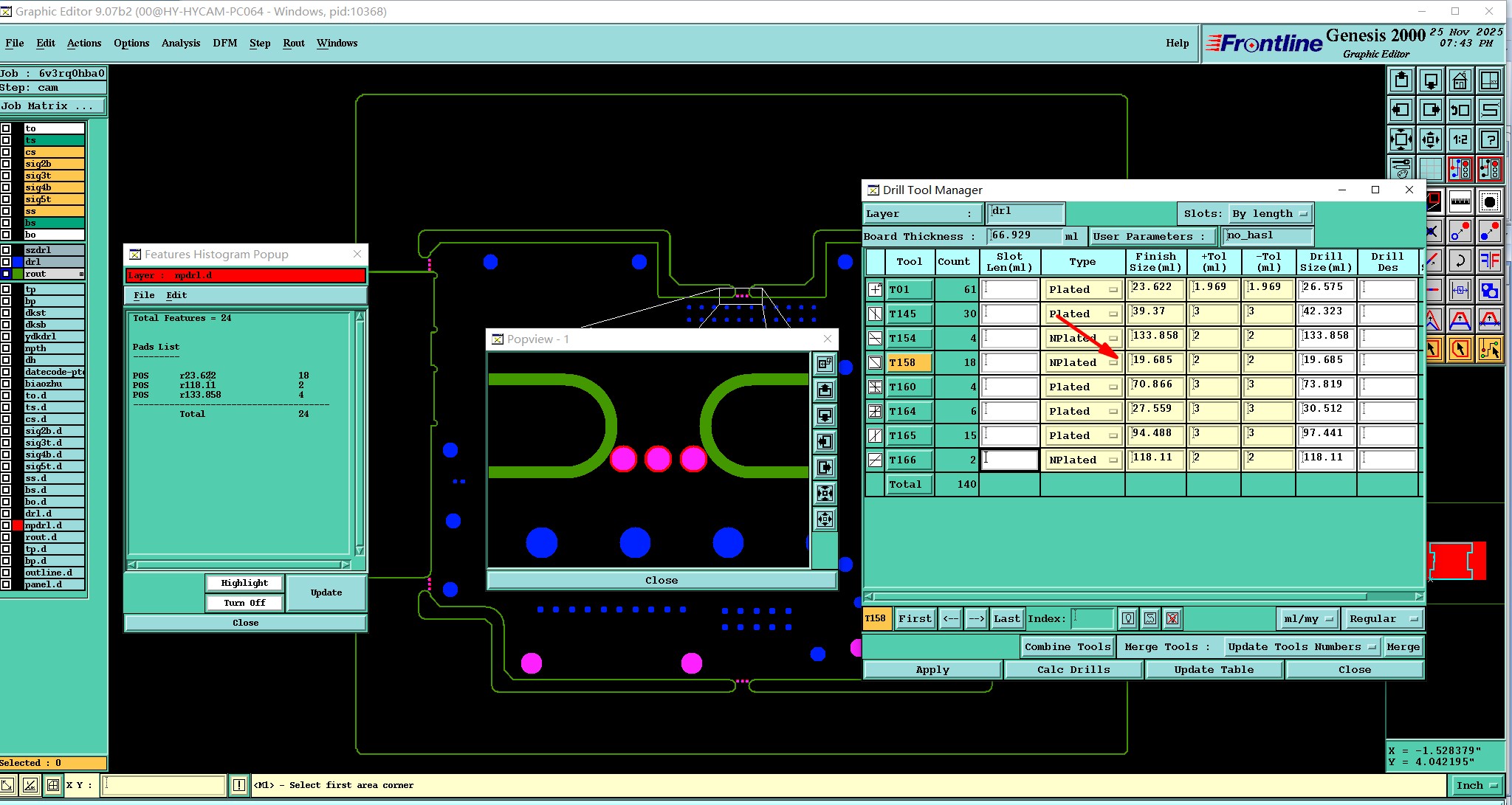This screenshot has height=805, width=1512.
Task: Click pan up icon in Popview window
Action: click(825, 390)
